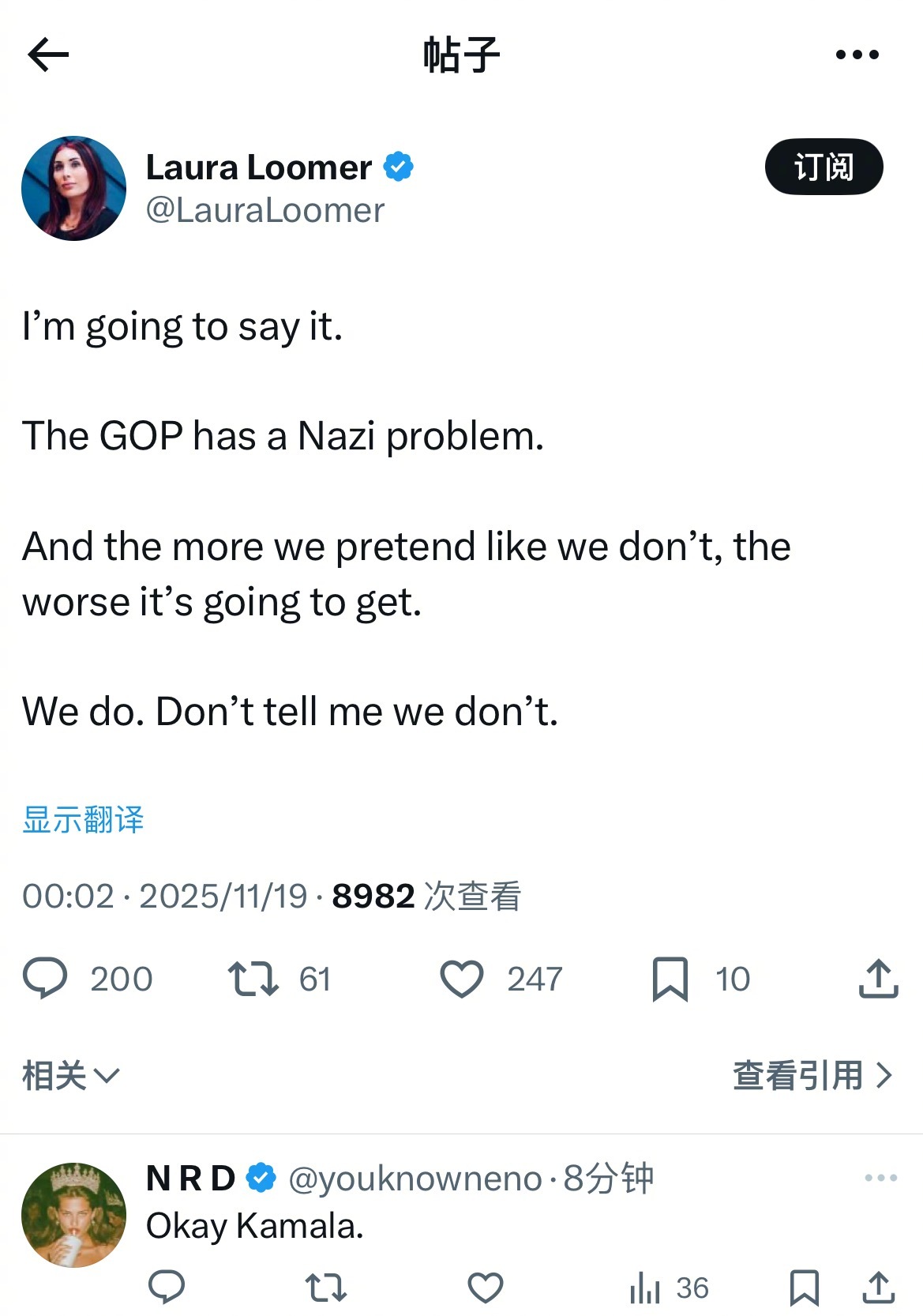The height and width of the screenshot is (1316, 923).
Task: View quotes via 查看引用
Action: tap(812, 1075)
